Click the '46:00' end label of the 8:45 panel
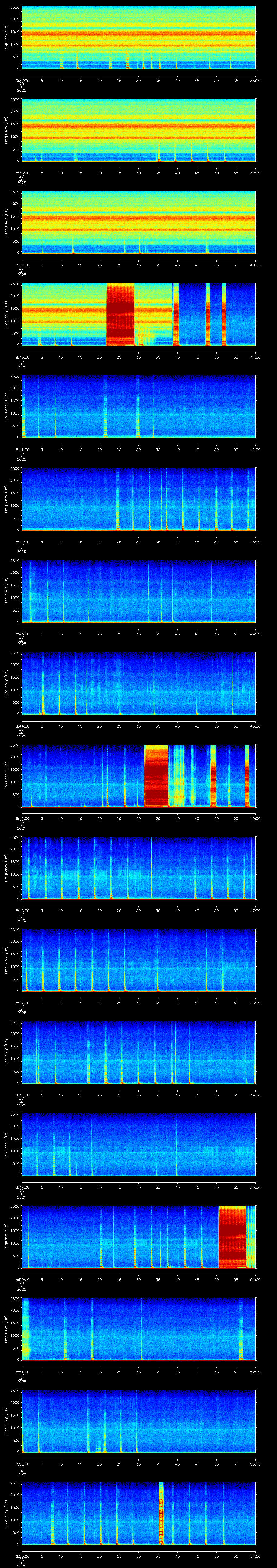 pyautogui.click(x=255, y=819)
